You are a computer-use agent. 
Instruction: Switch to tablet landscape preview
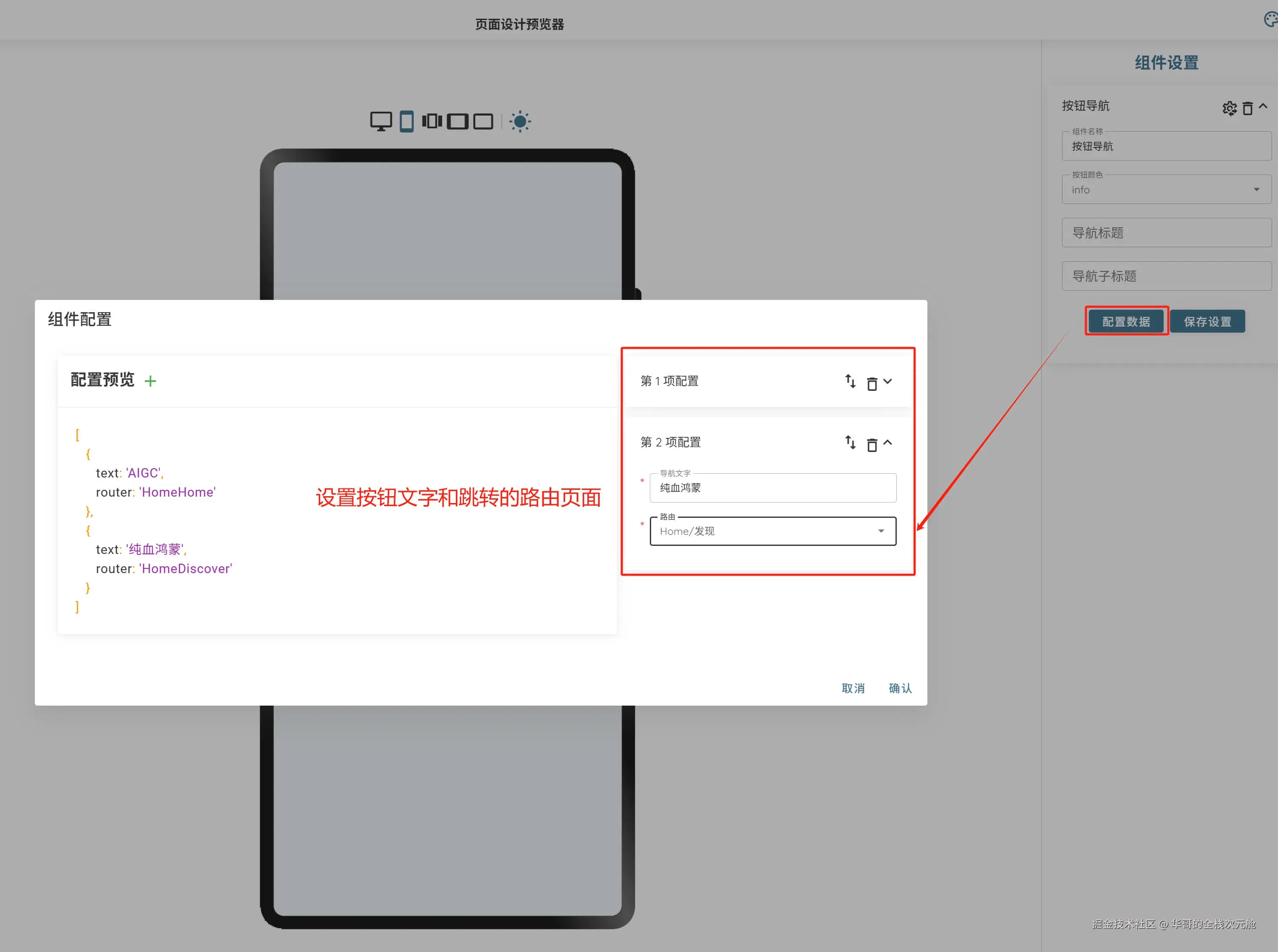point(457,121)
